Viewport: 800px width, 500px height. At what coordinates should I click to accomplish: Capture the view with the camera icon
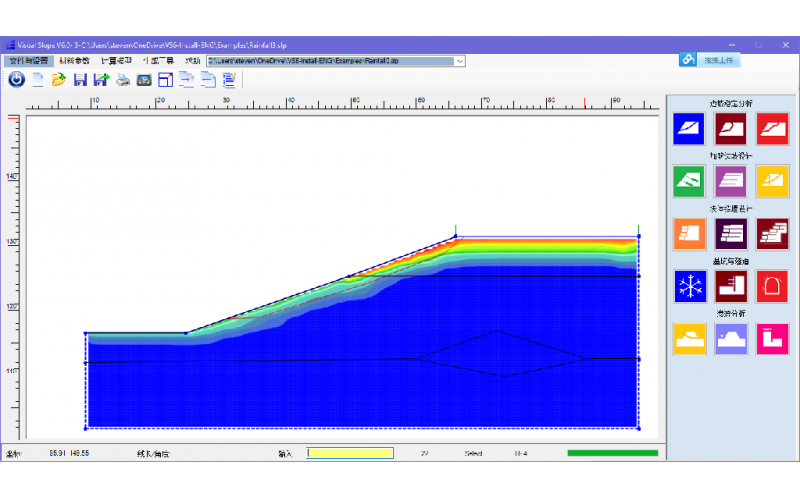click(x=144, y=80)
